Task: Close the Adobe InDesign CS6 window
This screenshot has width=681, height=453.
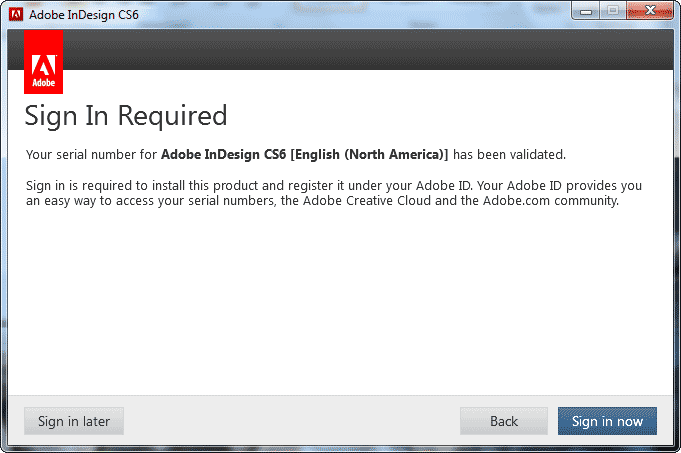Action: [650, 10]
